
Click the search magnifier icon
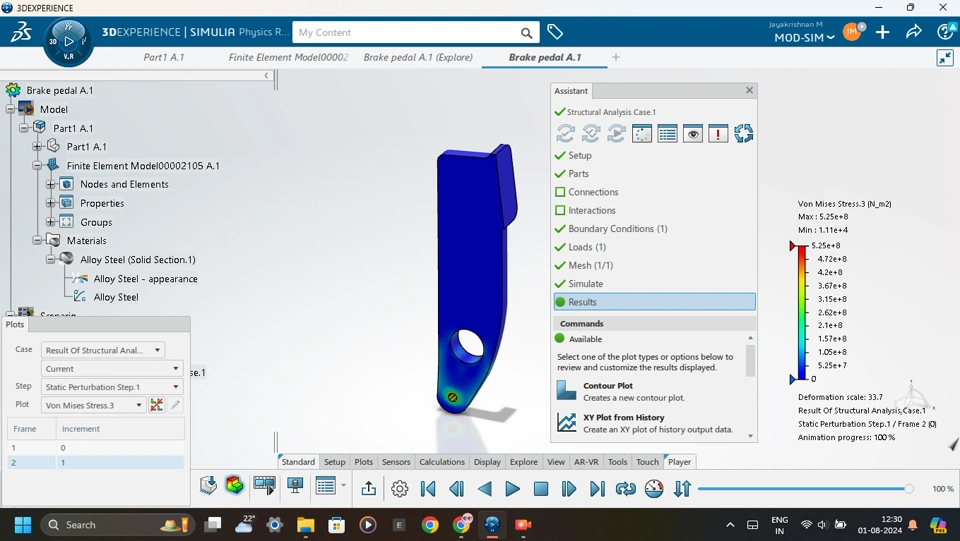tap(527, 33)
